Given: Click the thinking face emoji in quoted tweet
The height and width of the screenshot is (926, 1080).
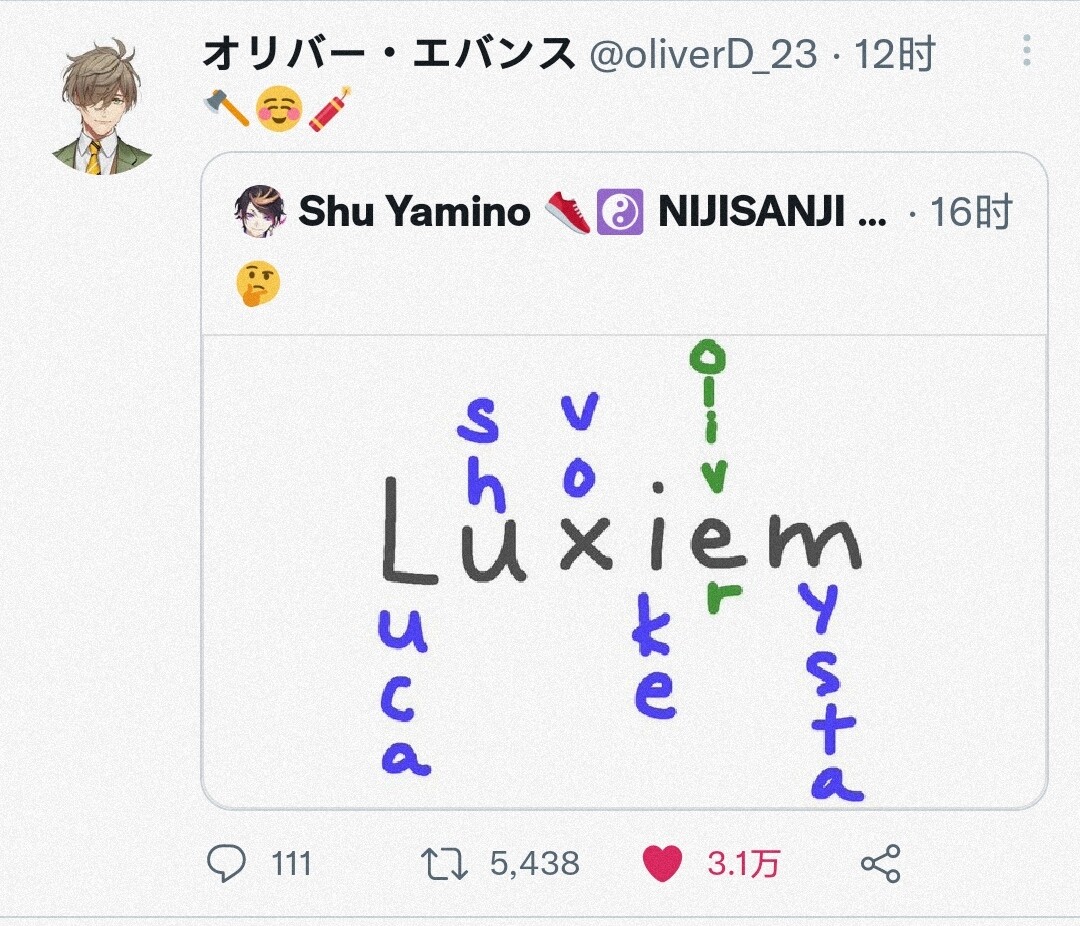Looking at the screenshot, I should click(258, 285).
